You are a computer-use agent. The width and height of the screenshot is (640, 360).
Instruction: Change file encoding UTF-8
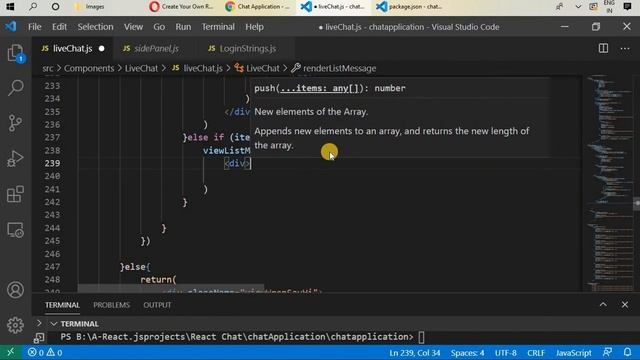506,353
